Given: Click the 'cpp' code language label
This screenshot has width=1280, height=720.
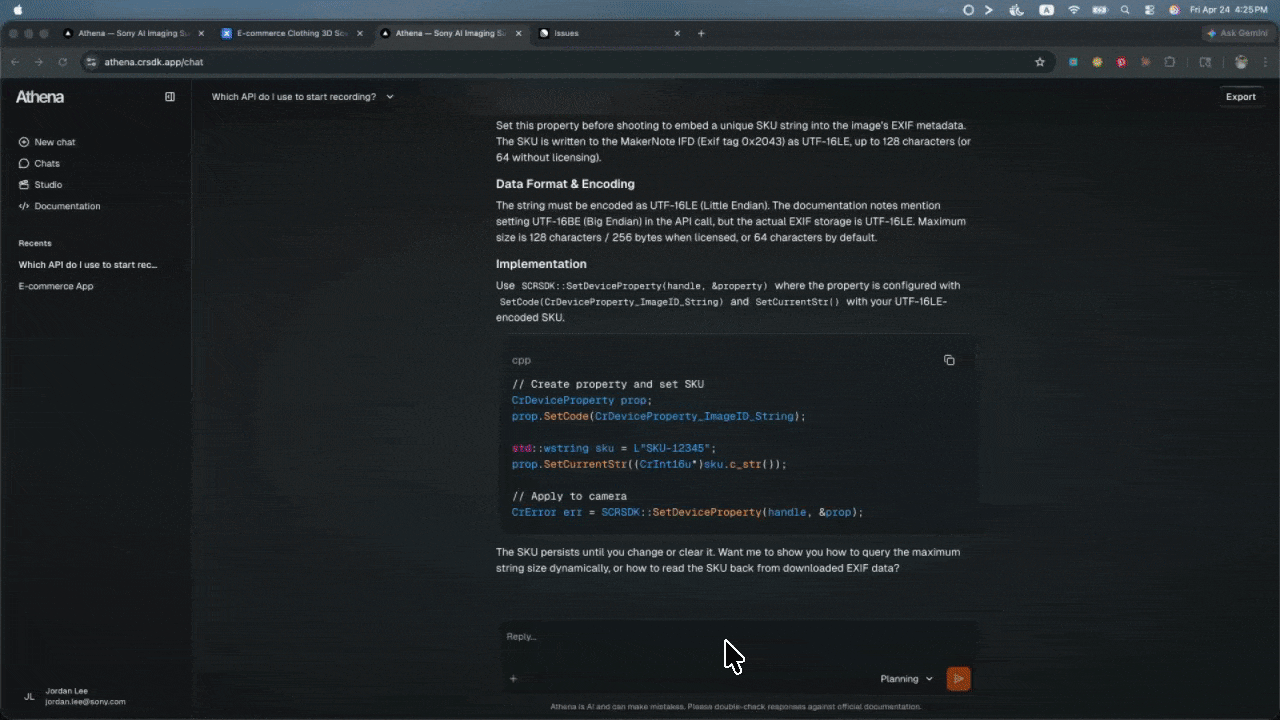Looking at the screenshot, I should (x=521, y=360).
